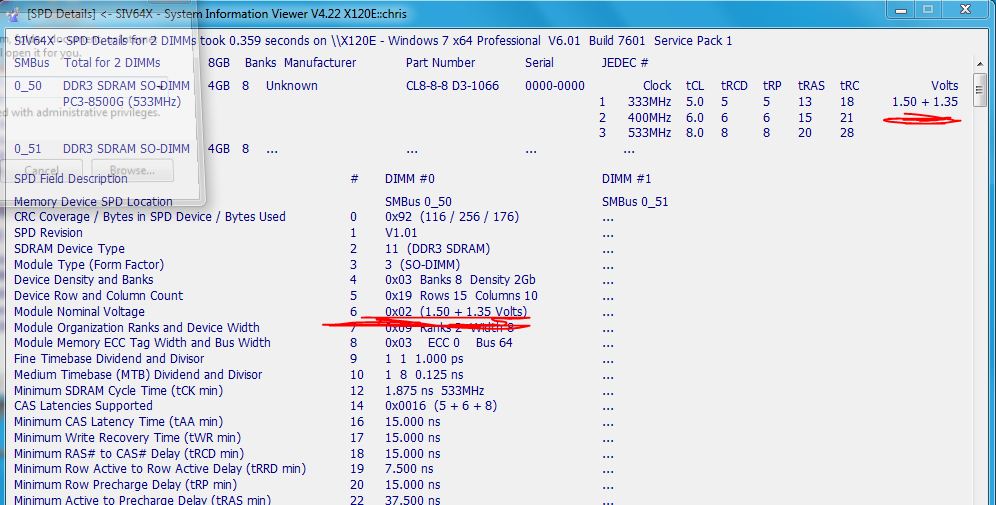Click 'Module Type (Form Factor)' row label

click(89, 265)
